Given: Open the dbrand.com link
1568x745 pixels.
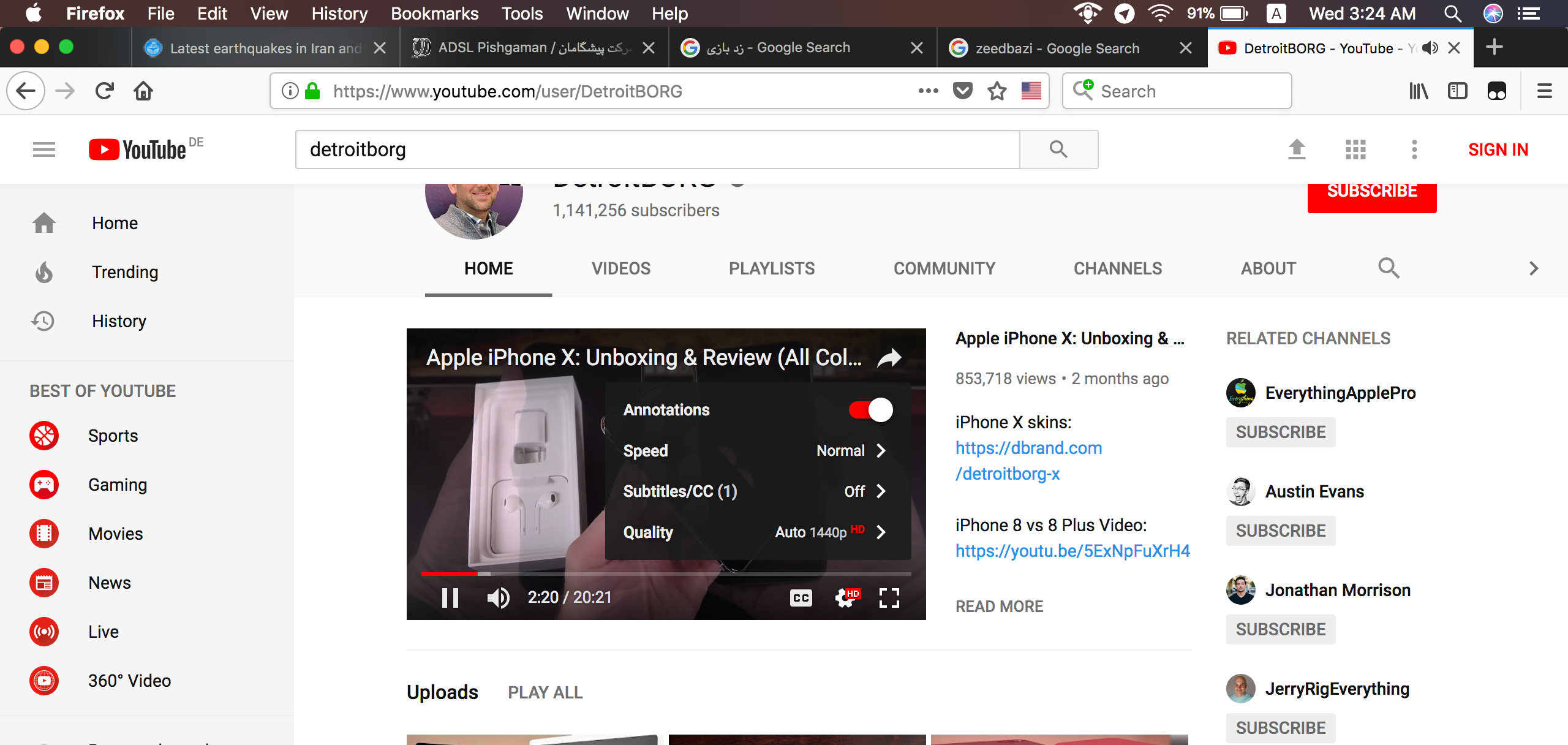Looking at the screenshot, I should [1029, 461].
